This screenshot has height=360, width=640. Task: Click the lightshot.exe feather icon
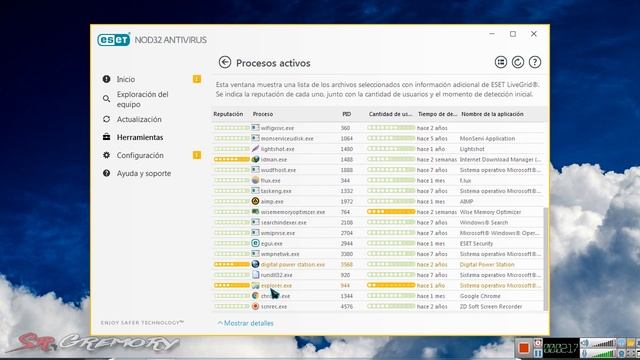pos(256,149)
